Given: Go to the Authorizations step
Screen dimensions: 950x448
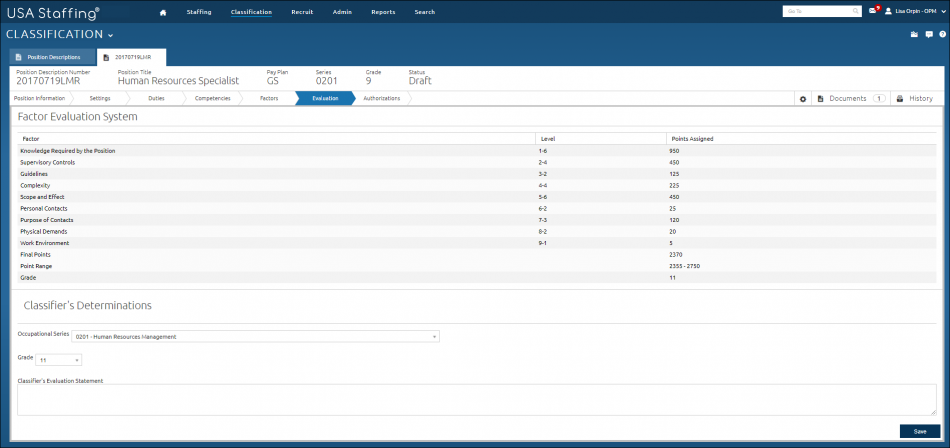Looking at the screenshot, I should pos(382,98).
